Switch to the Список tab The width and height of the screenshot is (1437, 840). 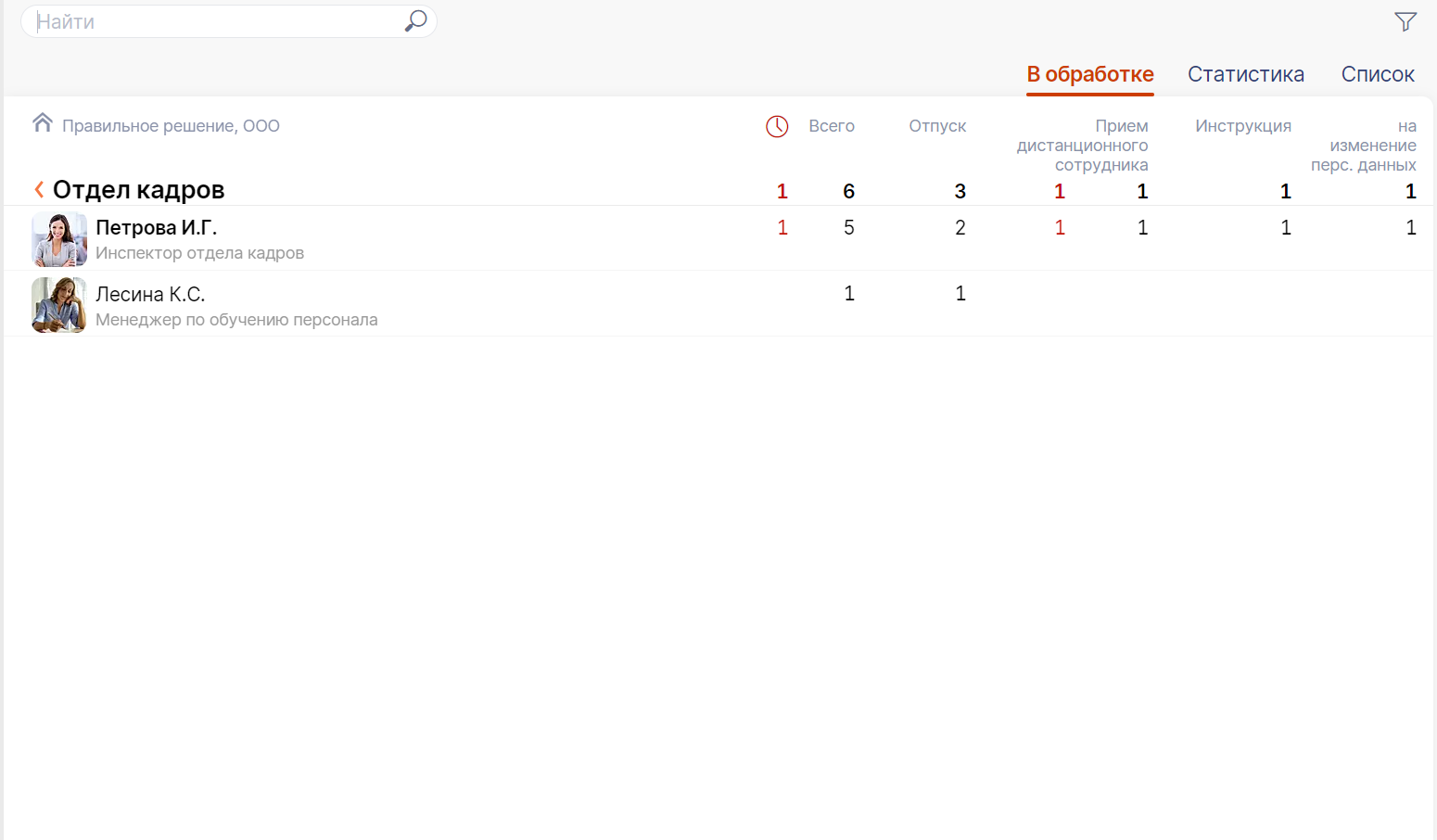click(1377, 74)
